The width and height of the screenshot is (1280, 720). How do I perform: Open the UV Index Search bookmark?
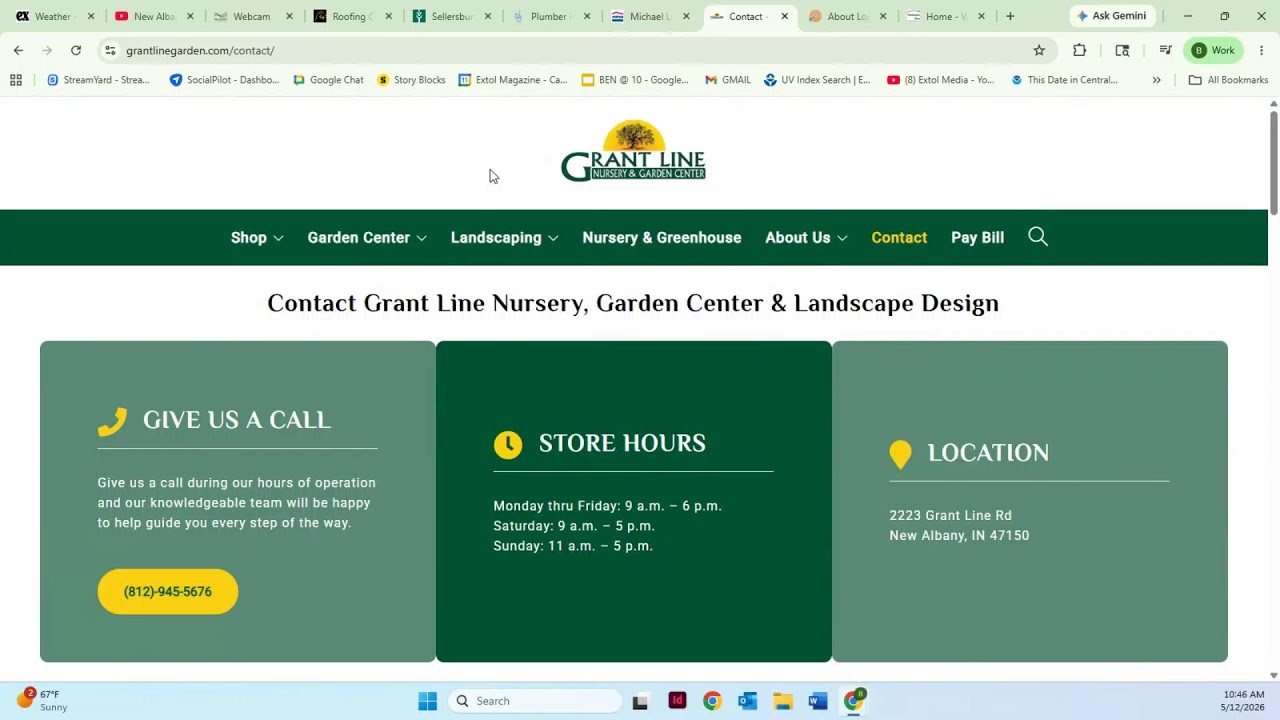(817, 80)
